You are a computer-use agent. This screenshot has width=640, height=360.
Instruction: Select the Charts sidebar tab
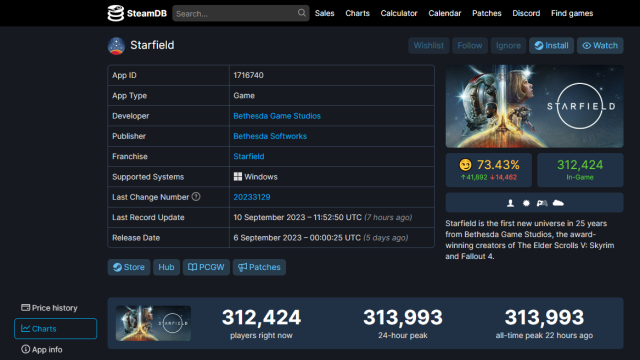56,329
